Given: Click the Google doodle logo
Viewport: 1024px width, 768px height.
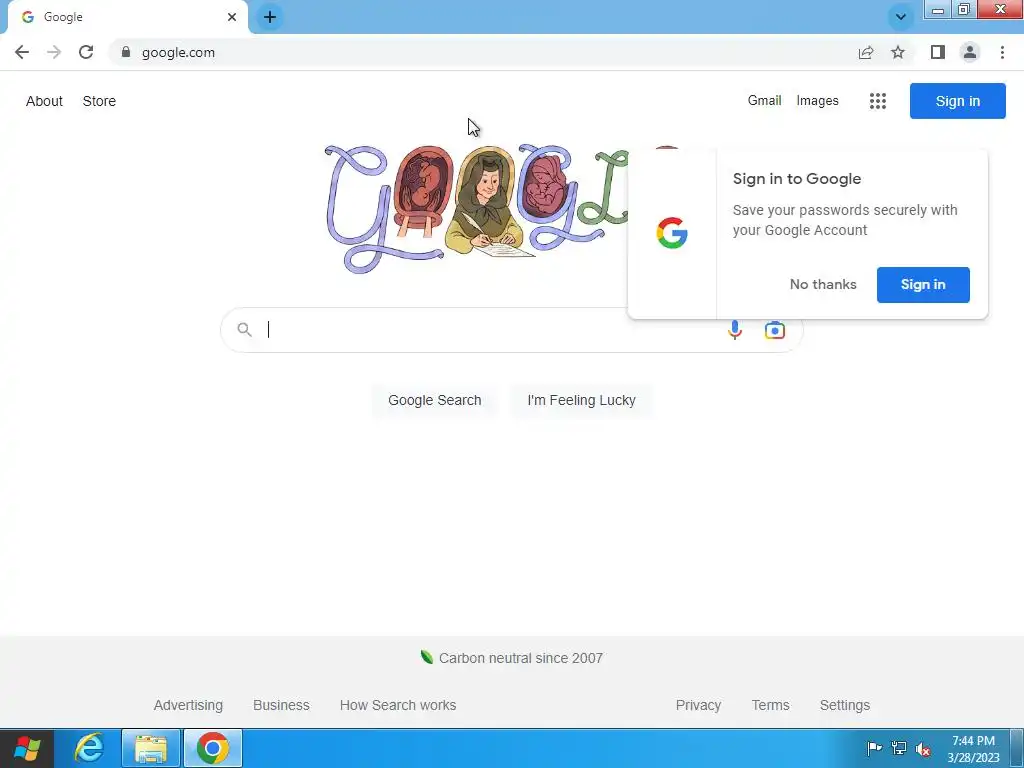Looking at the screenshot, I should click(477, 208).
